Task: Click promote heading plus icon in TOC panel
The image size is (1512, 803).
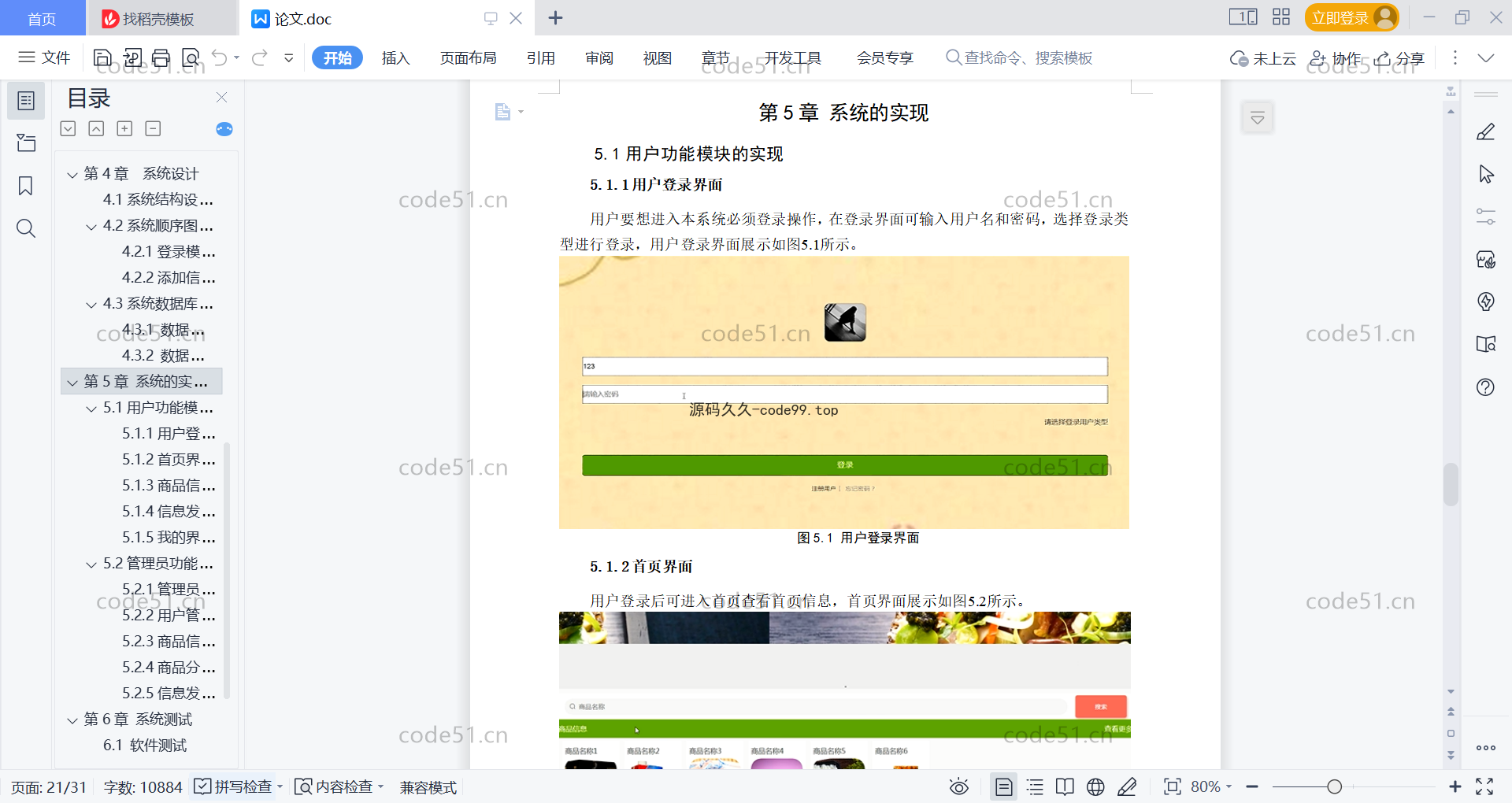Action: (x=124, y=128)
